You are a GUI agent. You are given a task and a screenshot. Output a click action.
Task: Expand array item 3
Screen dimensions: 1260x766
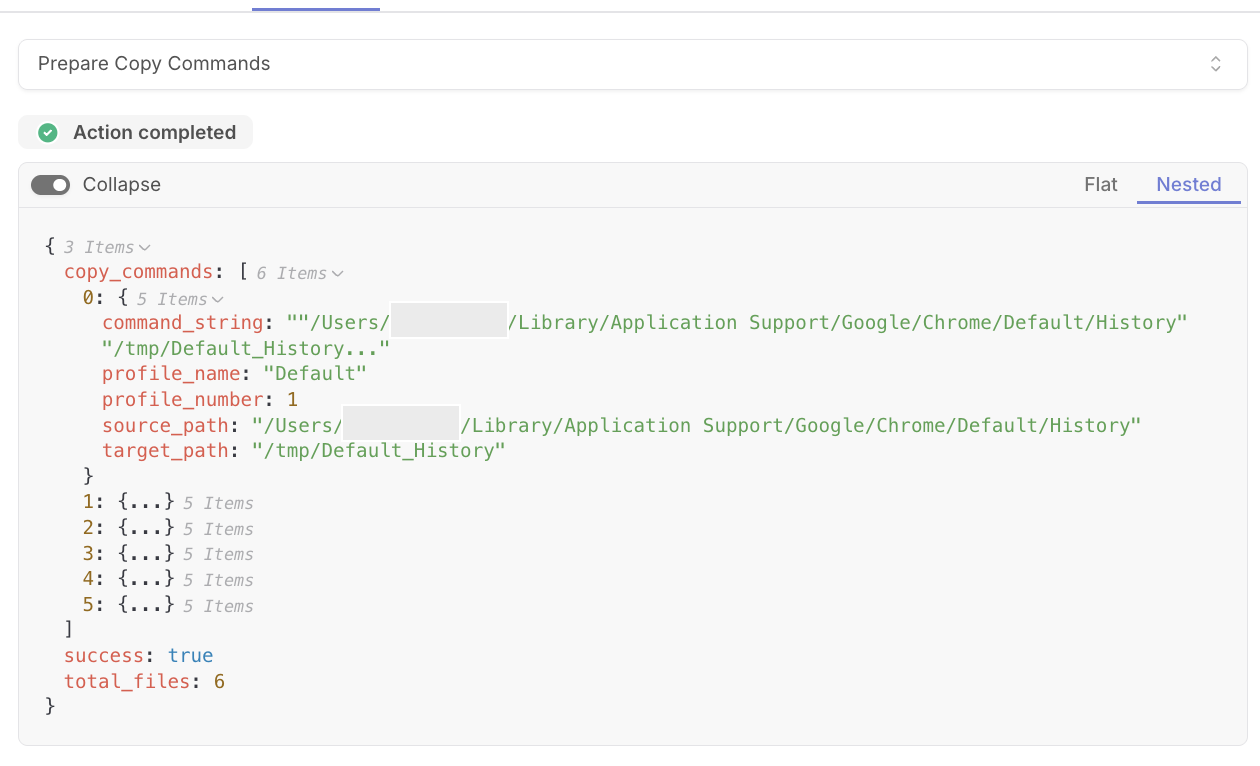(146, 553)
